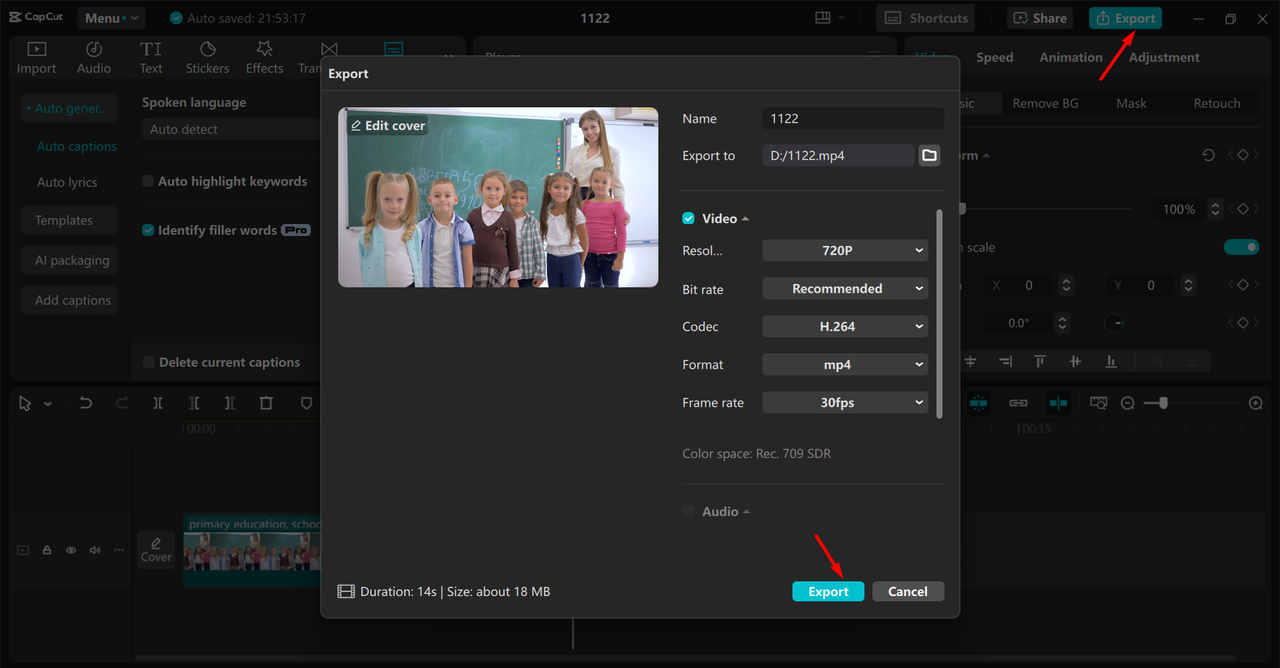Open the Mask sub-tab
Image resolution: width=1280 pixels, height=668 pixels.
(1131, 103)
